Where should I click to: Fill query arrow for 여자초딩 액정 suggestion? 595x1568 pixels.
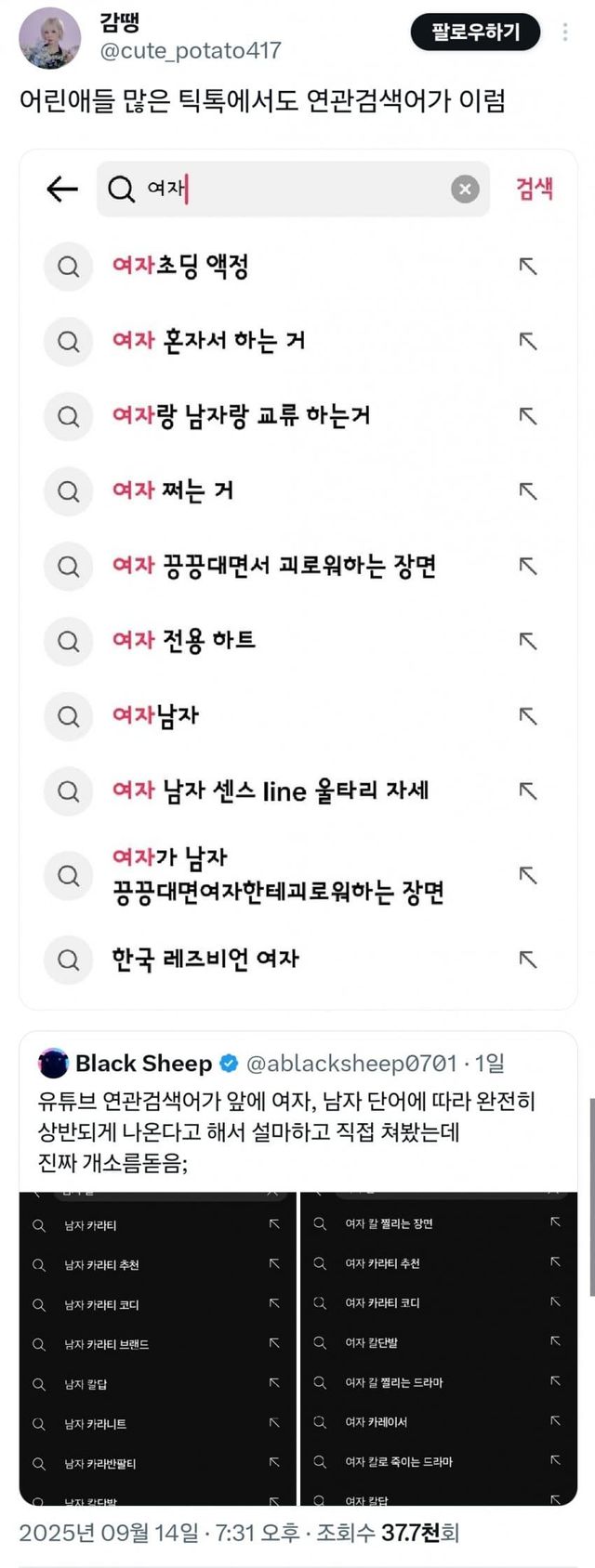coord(528,267)
